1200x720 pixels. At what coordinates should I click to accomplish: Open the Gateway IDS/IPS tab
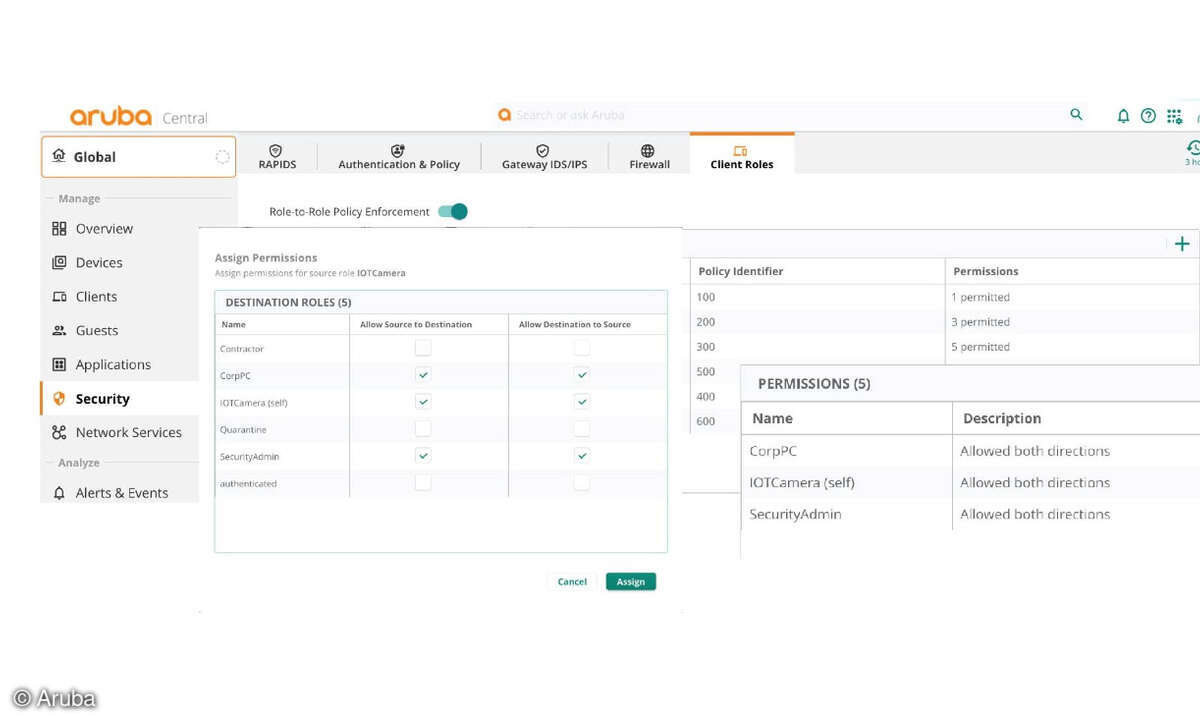tap(544, 157)
